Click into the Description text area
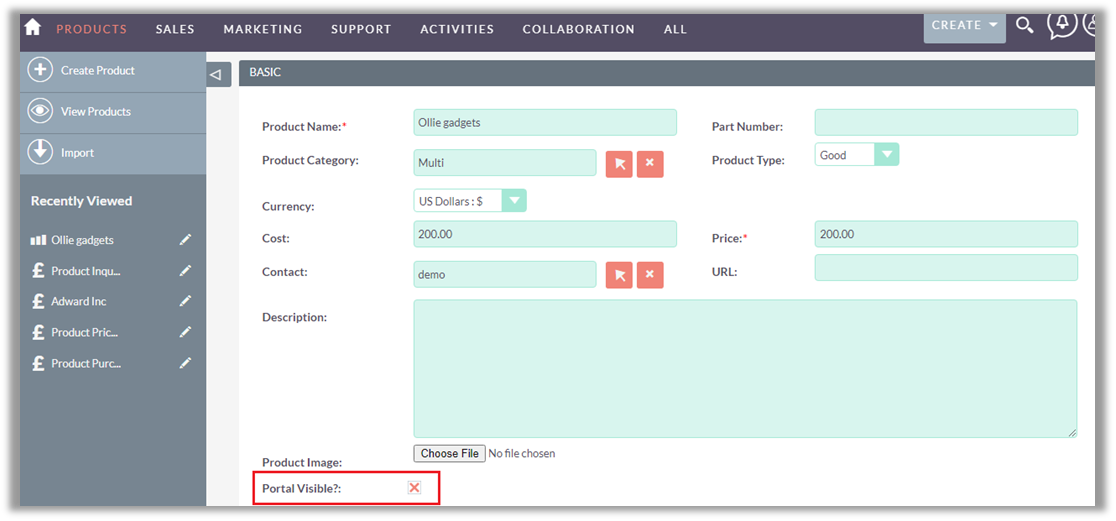1116x521 pixels. pos(745,368)
